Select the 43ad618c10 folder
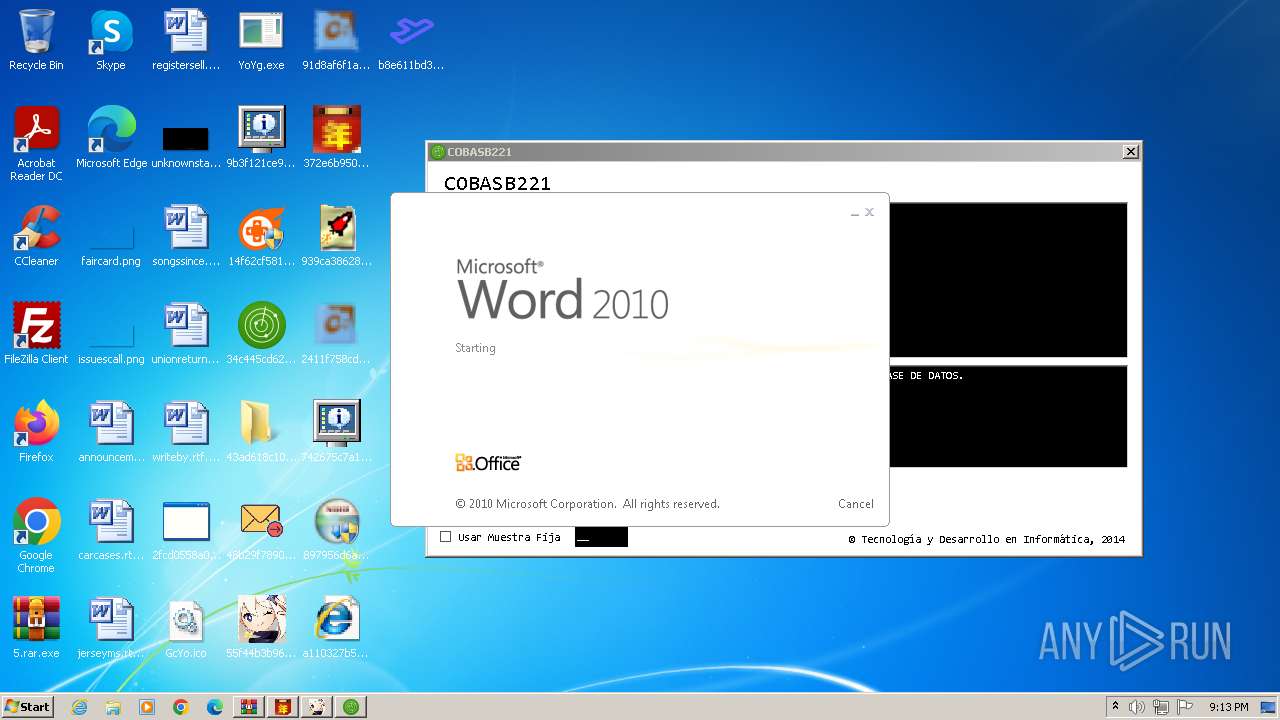1280x720 pixels. (261, 432)
